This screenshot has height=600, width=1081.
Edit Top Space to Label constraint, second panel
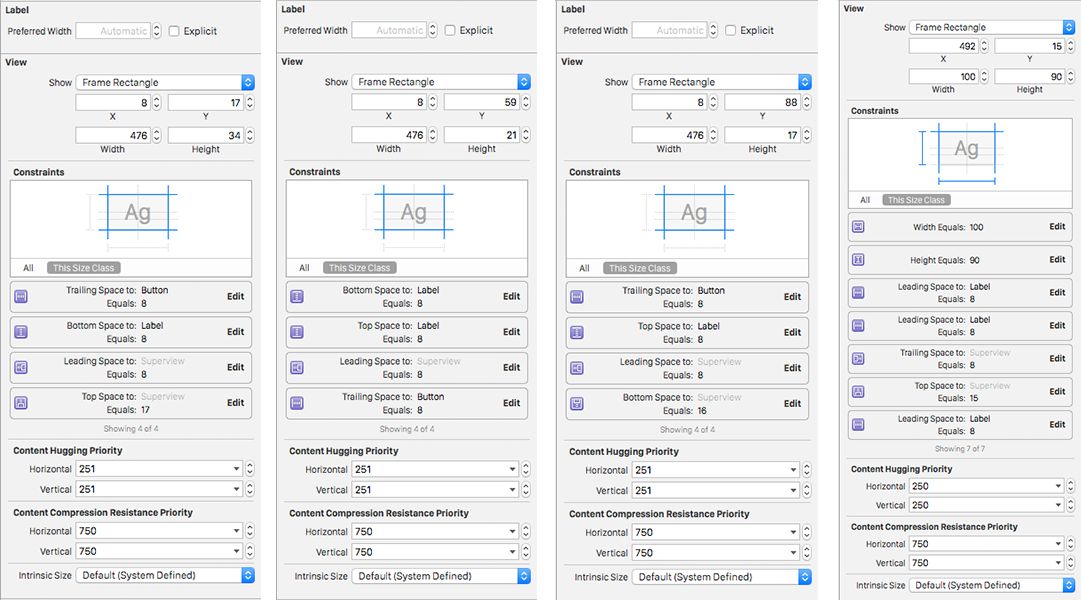pyautogui.click(x=512, y=332)
